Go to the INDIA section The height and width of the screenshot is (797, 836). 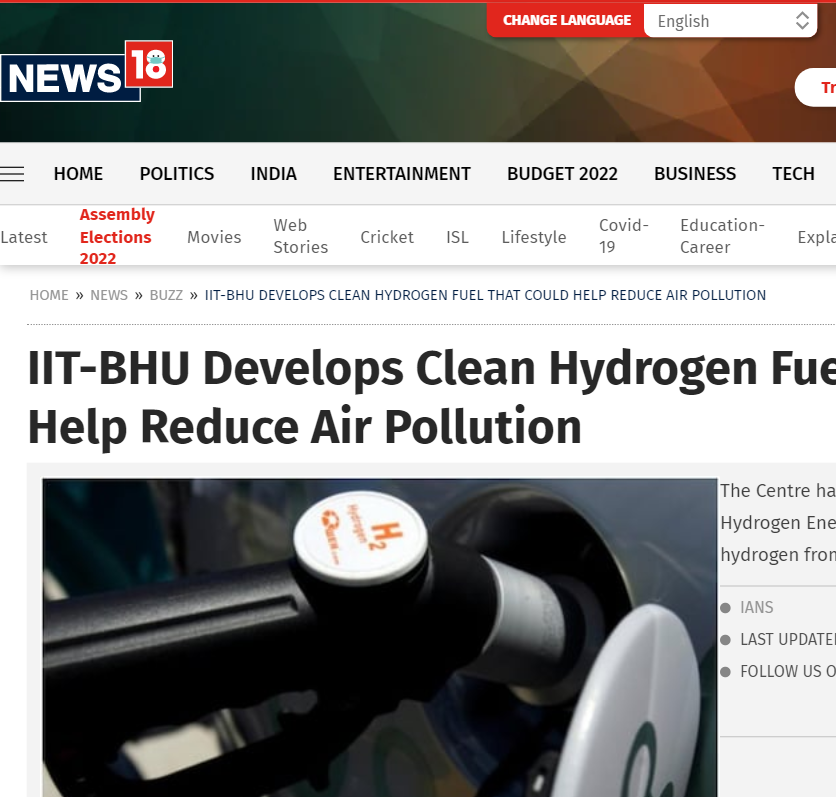tap(273, 173)
